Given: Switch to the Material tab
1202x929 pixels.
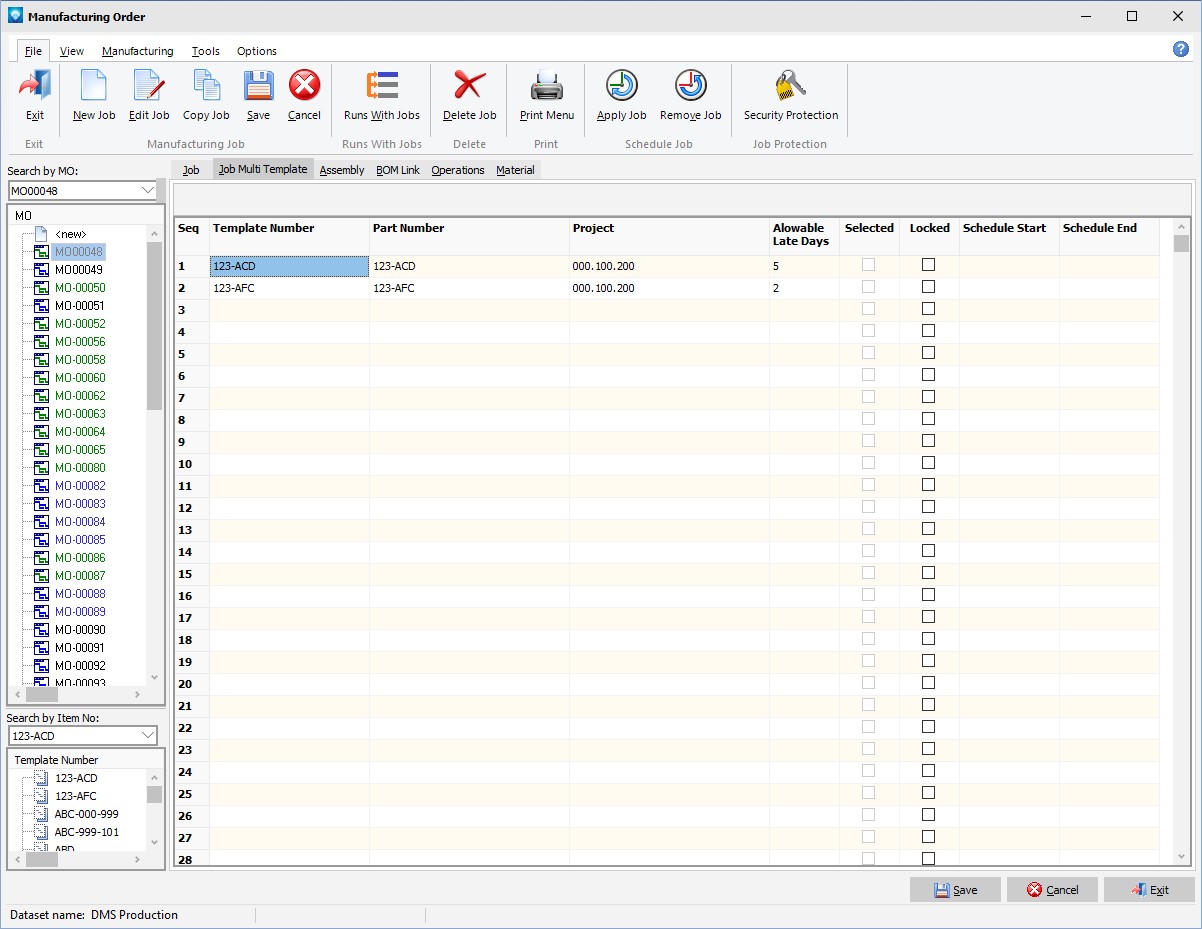Looking at the screenshot, I should 516,170.
